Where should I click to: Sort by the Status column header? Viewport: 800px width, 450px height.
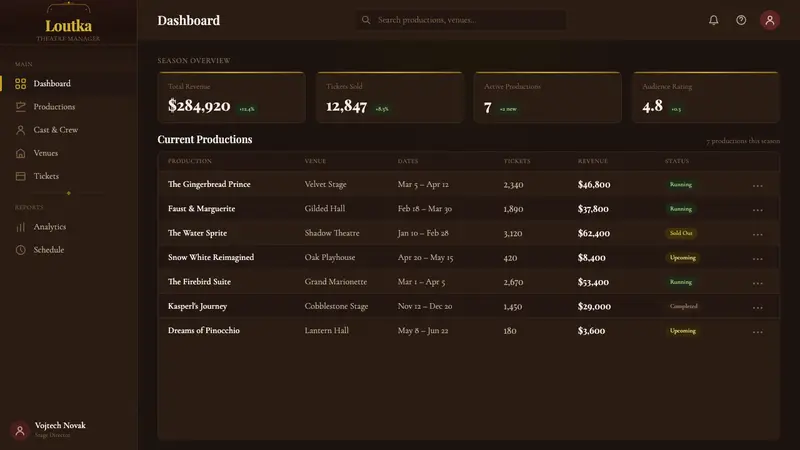[x=677, y=161]
